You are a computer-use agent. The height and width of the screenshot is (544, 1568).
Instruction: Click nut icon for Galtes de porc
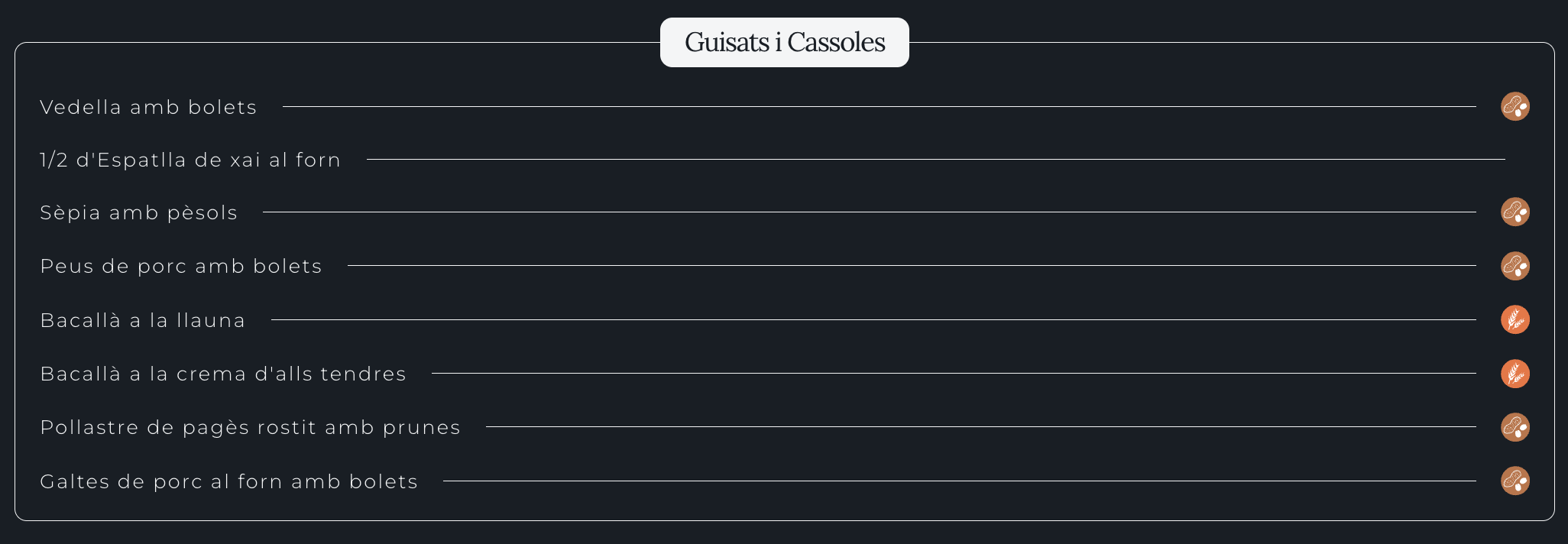coord(1515,481)
